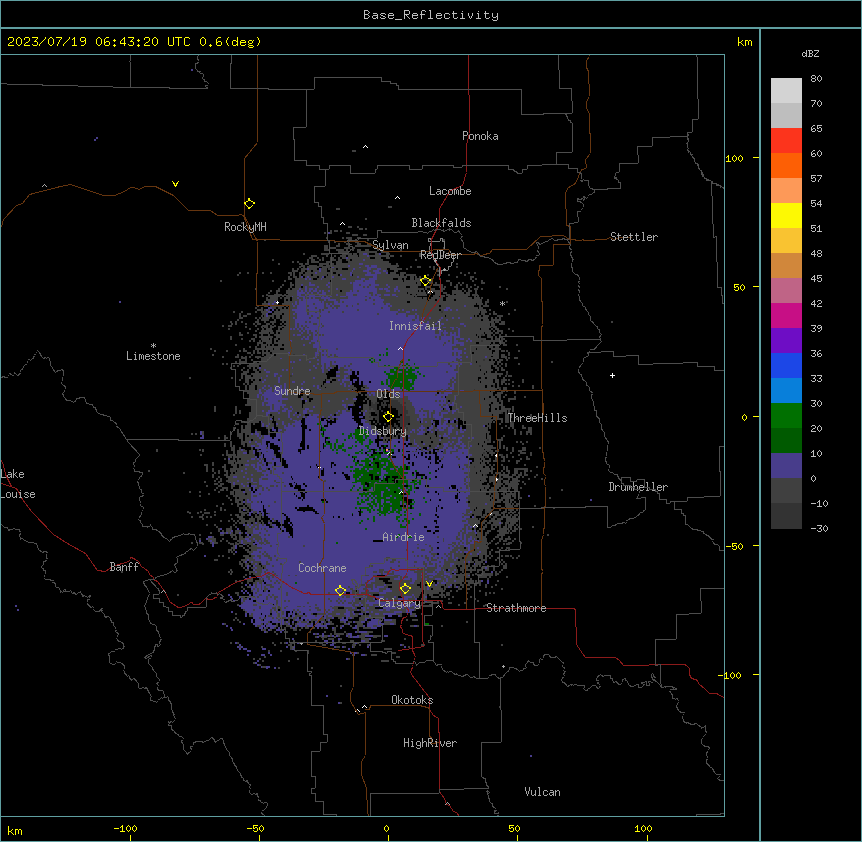
Task: Click the purple-blue legend swatch between 10 and 0
Action: coord(786,466)
